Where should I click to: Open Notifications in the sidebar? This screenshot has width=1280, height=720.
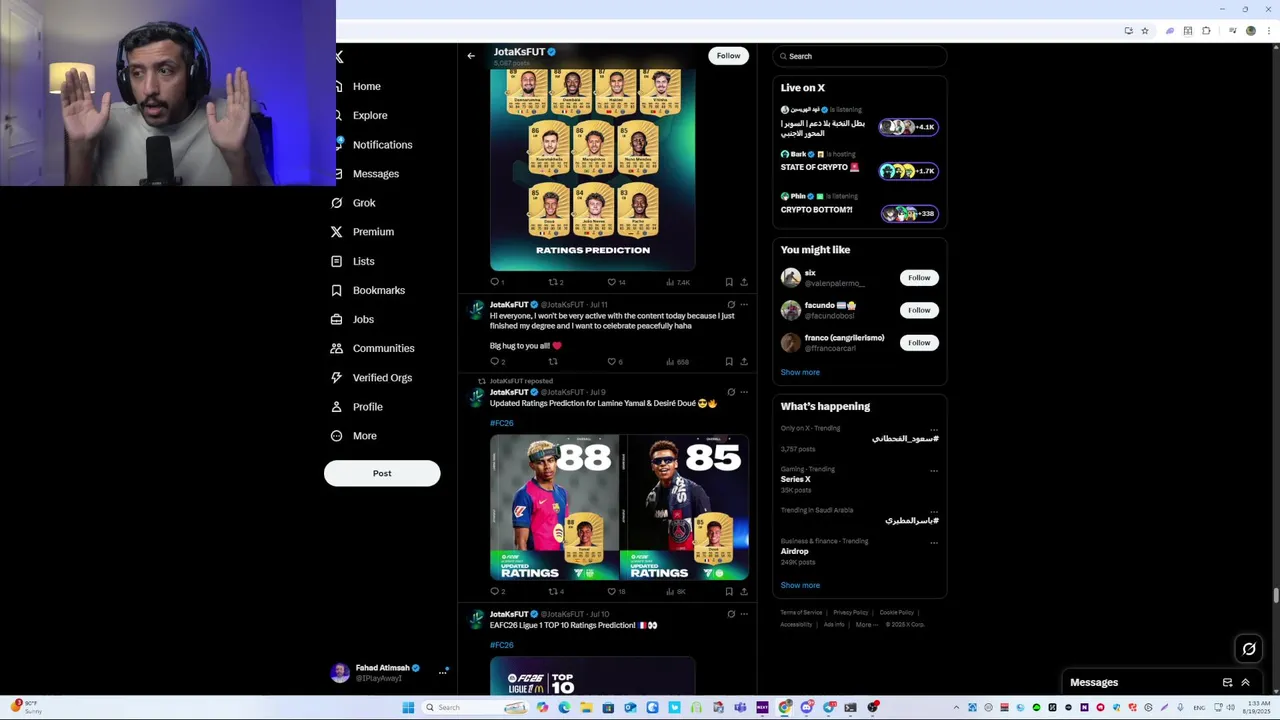click(382, 145)
